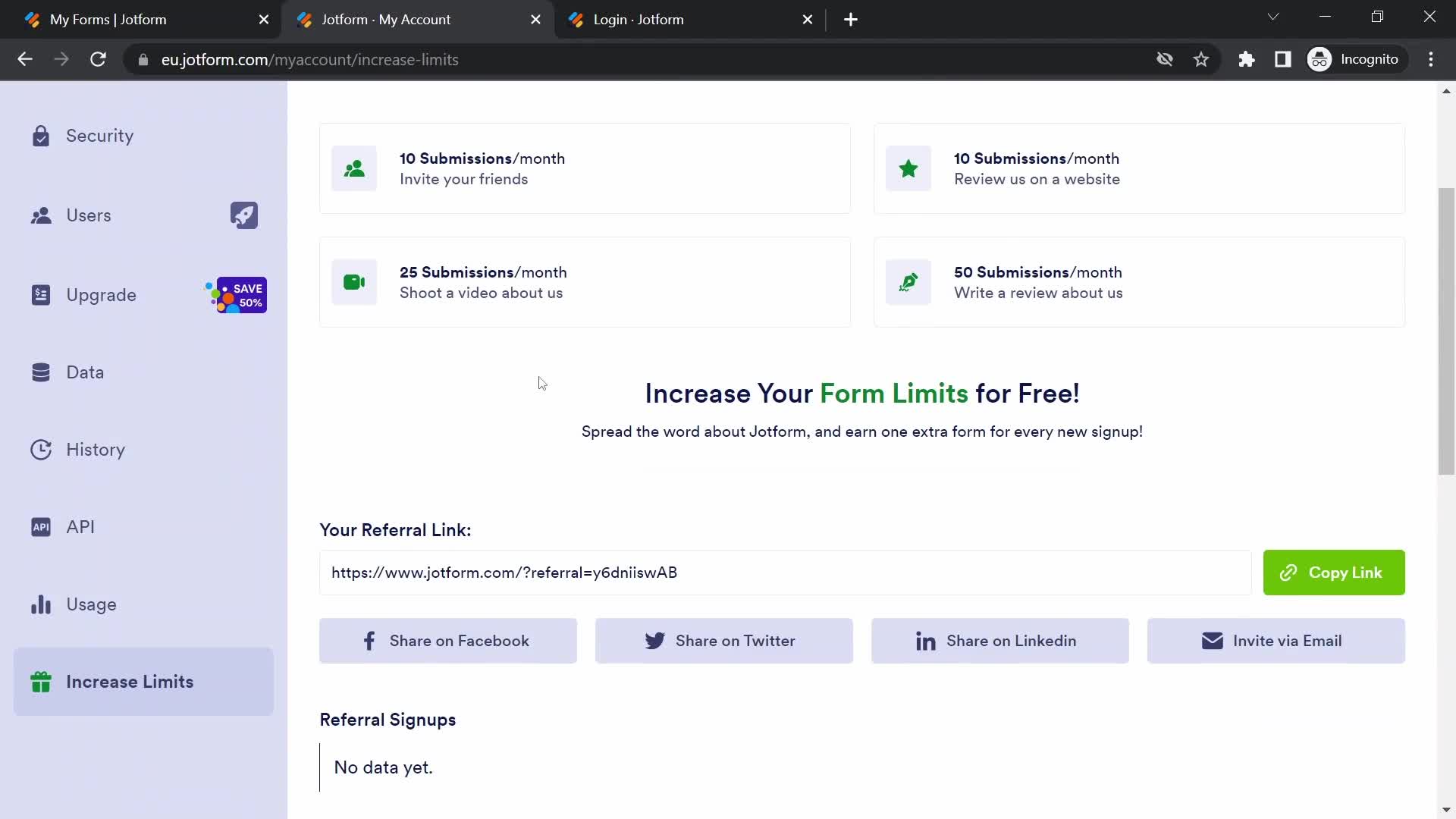Screen dimensions: 1456x819
Task: Click Share on Facebook button
Action: tap(448, 641)
